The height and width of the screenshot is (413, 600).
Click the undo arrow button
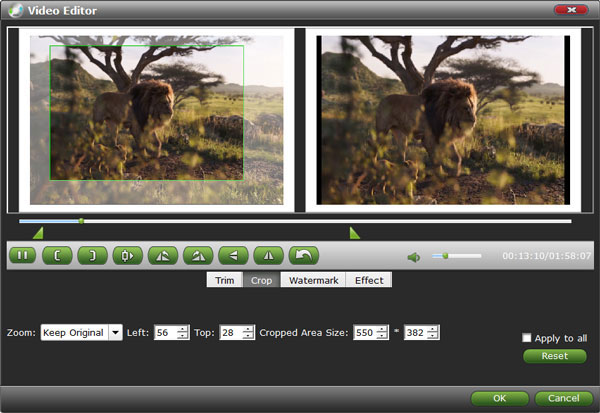[x=304, y=255]
